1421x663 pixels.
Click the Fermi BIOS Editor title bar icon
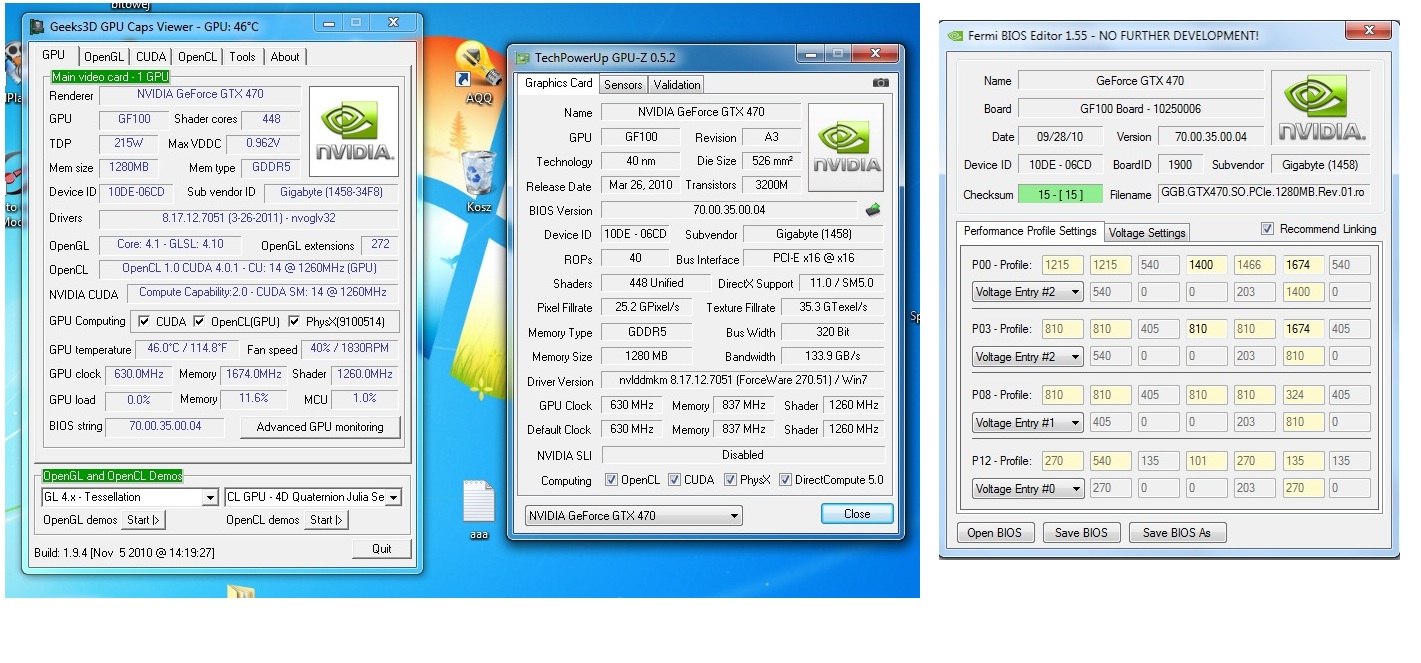954,35
